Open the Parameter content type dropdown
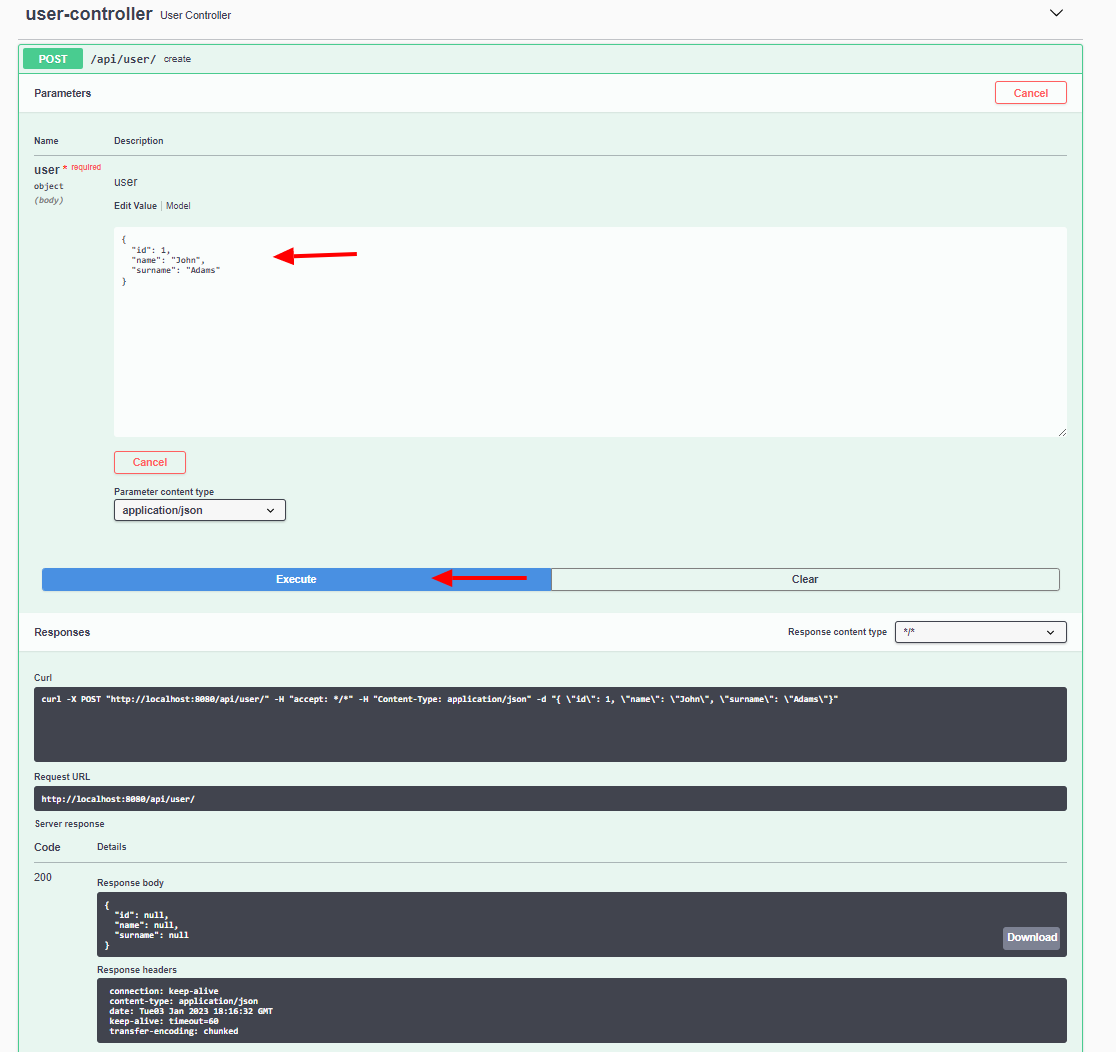 click(199, 510)
